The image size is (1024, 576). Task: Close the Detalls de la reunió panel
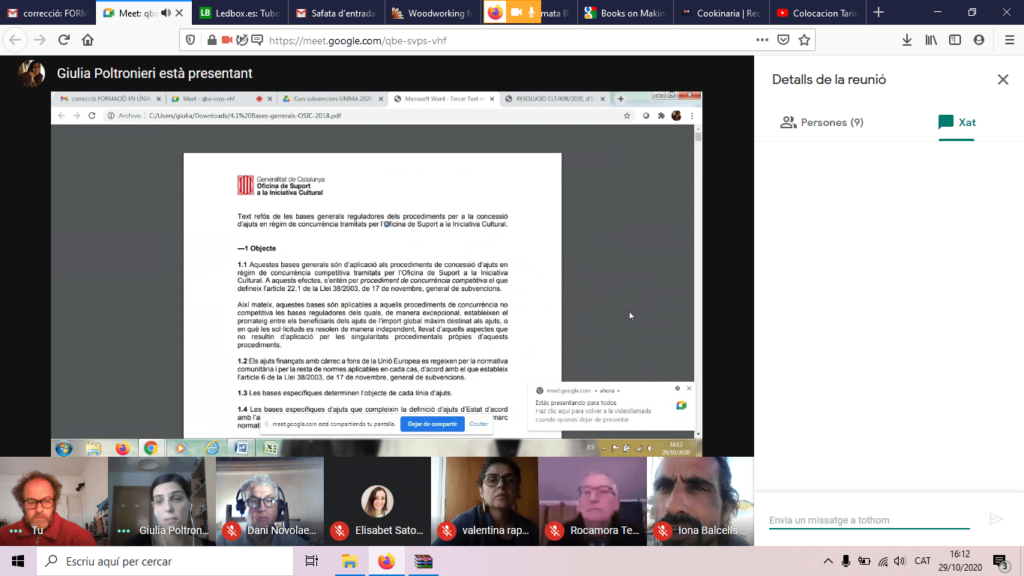click(x=1002, y=80)
